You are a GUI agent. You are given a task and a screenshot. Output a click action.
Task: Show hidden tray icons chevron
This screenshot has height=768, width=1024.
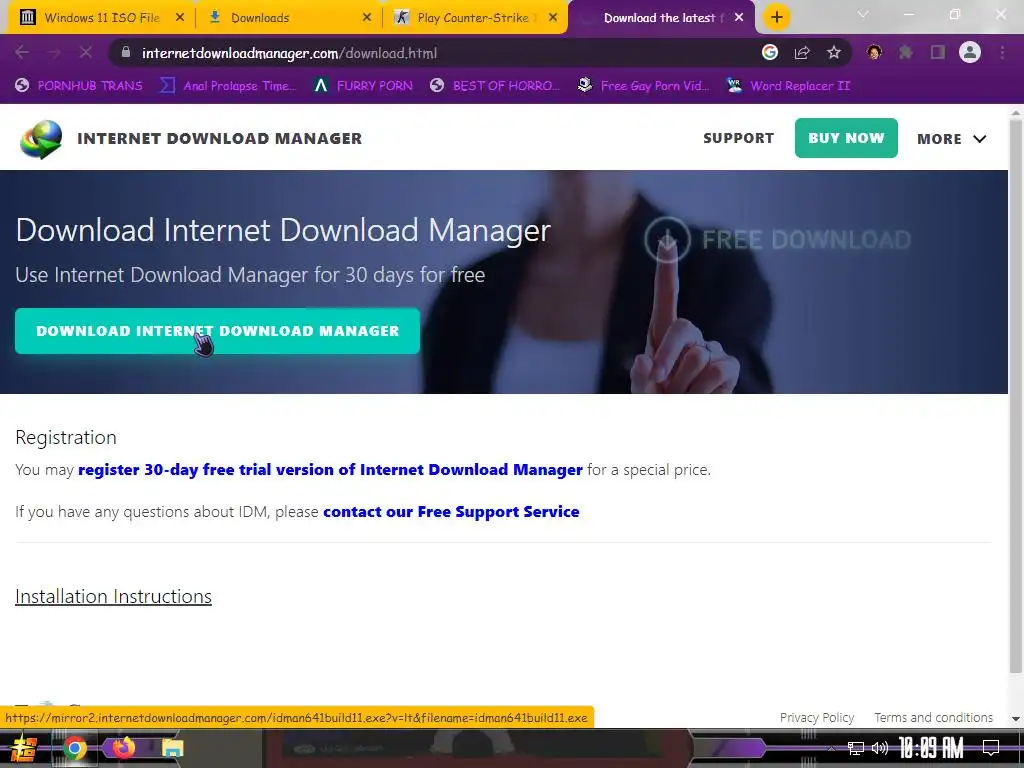click(x=831, y=748)
